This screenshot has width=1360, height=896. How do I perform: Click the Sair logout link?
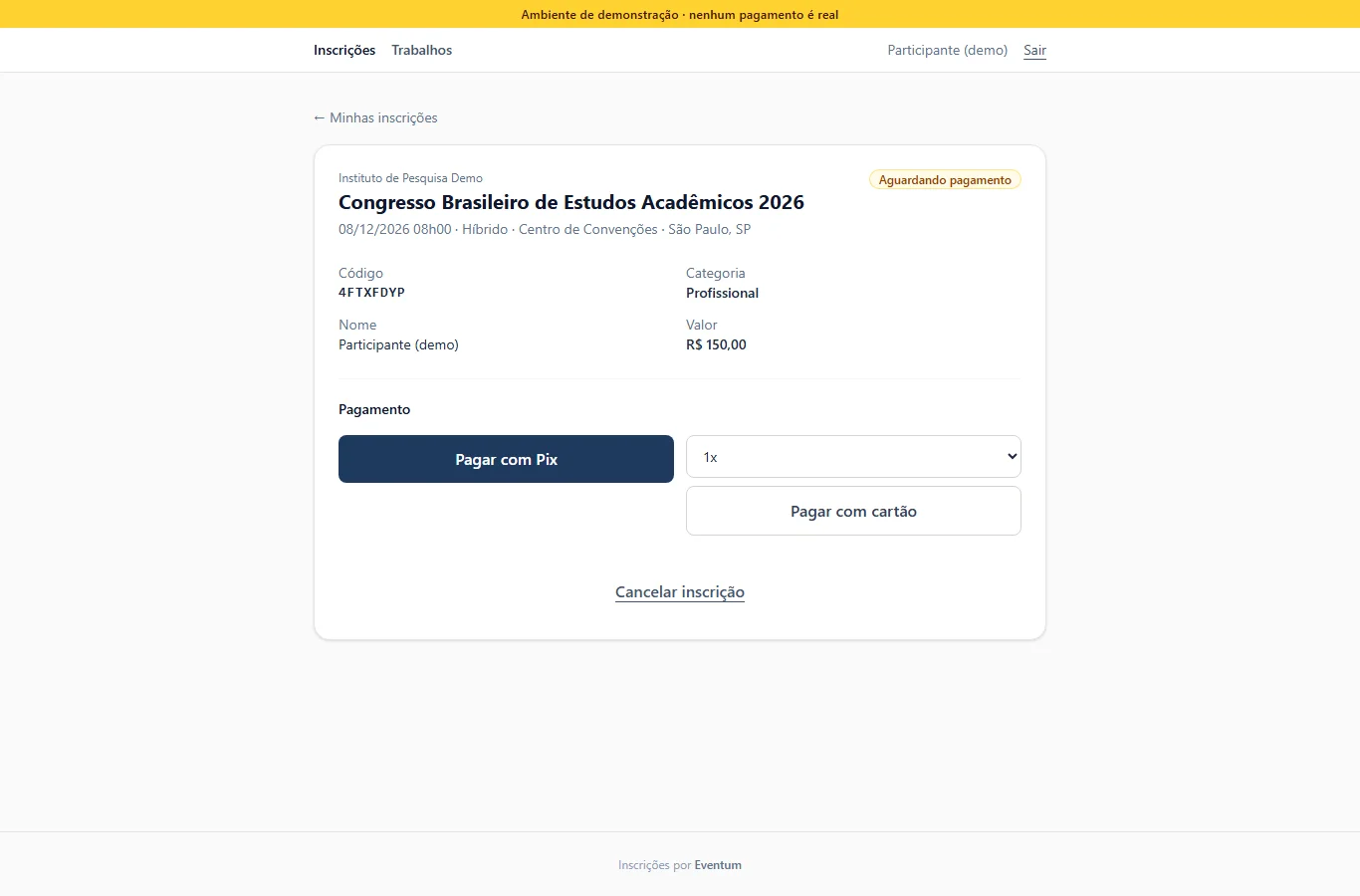tap(1034, 50)
